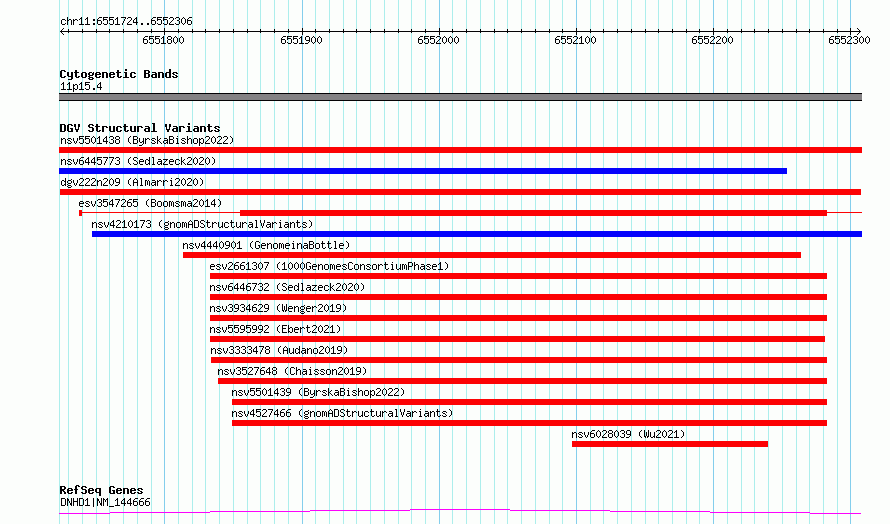This screenshot has width=890, height=524.
Task: Select the red bar under esv3547265
Action: pos(534,213)
